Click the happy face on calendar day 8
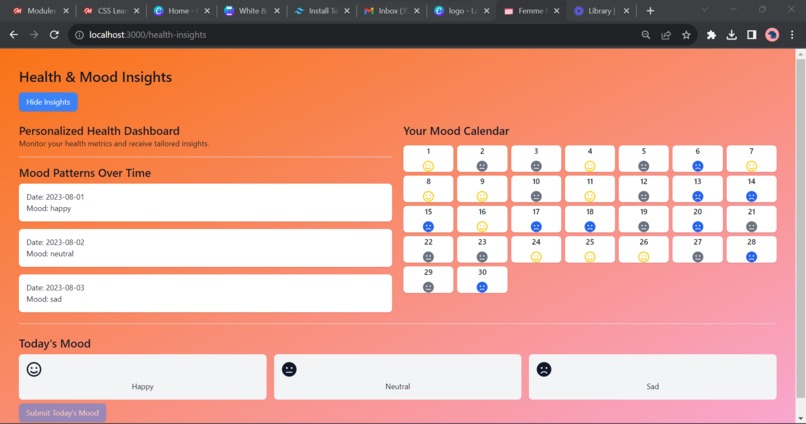This screenshot has height=424, width=806. (x=428, y=196)
